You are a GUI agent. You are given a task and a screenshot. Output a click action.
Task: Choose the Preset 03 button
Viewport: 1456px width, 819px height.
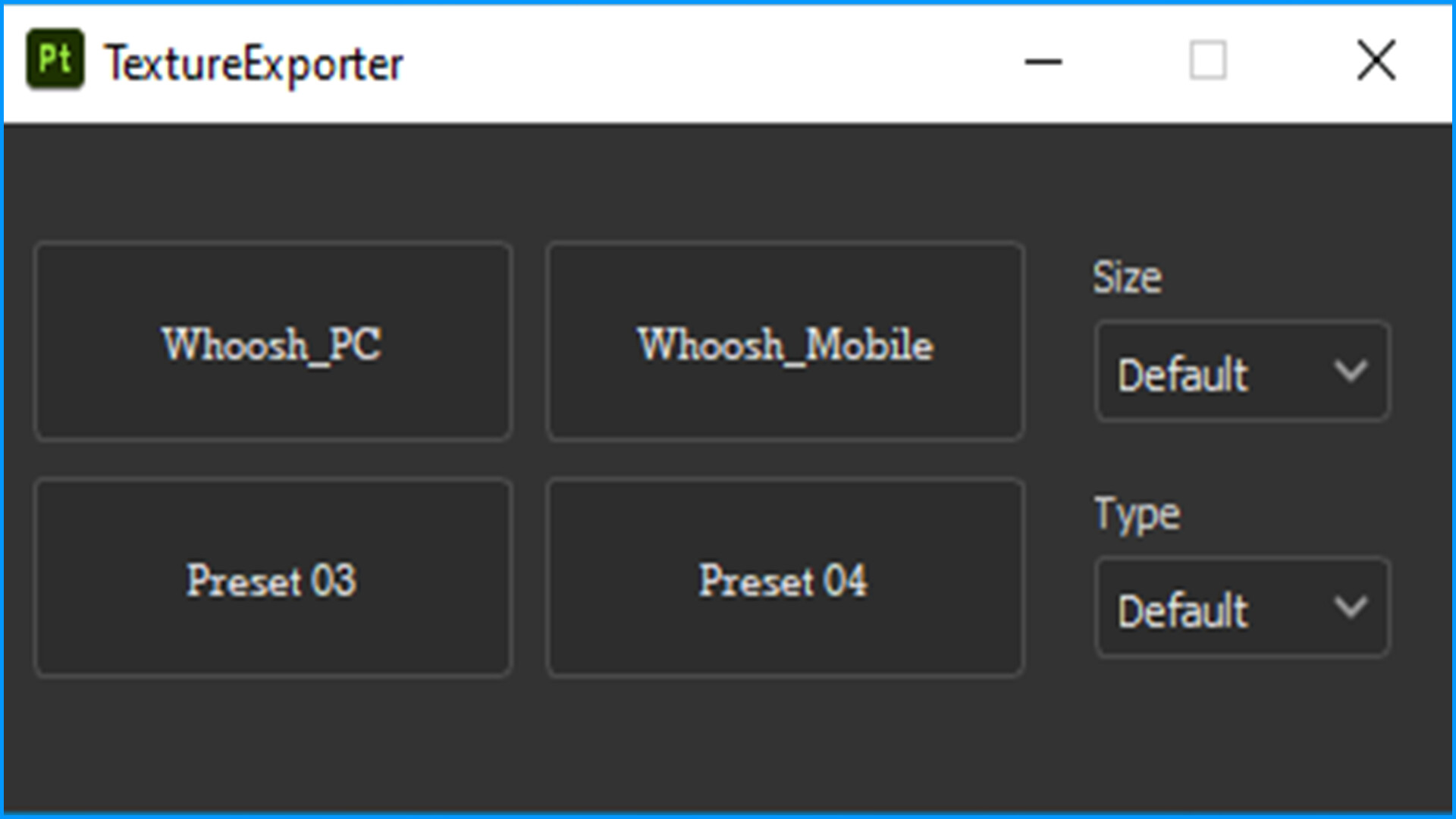click(273, 578)
